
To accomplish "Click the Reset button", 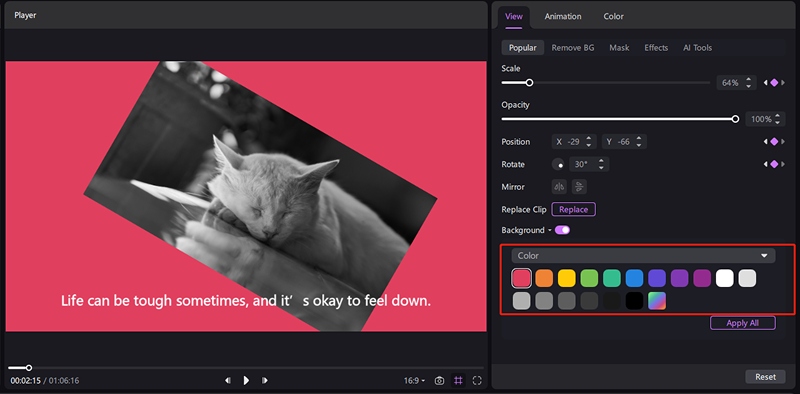I will tap(765, 377).
